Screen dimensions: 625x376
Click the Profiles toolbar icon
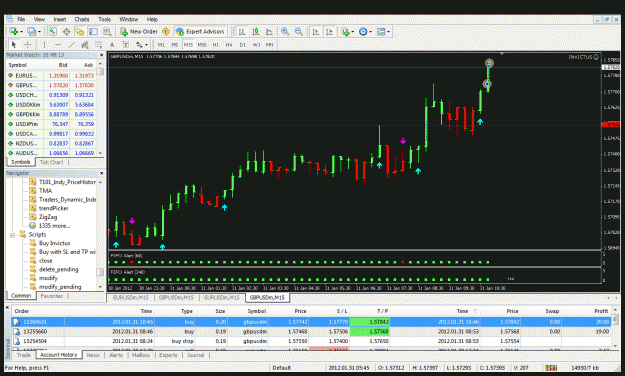(31, 31)
